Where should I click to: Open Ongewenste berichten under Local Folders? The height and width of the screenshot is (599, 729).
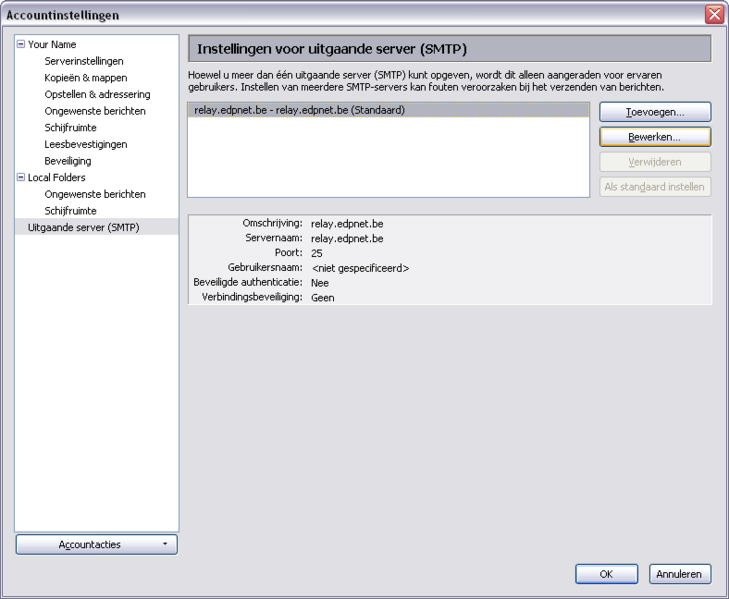[95, 194]
